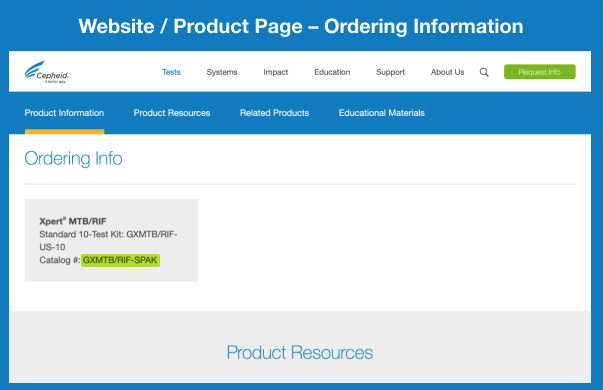Open the About Us menu
The height and width of the screenshot is (390, 604).
coord(447,72)
